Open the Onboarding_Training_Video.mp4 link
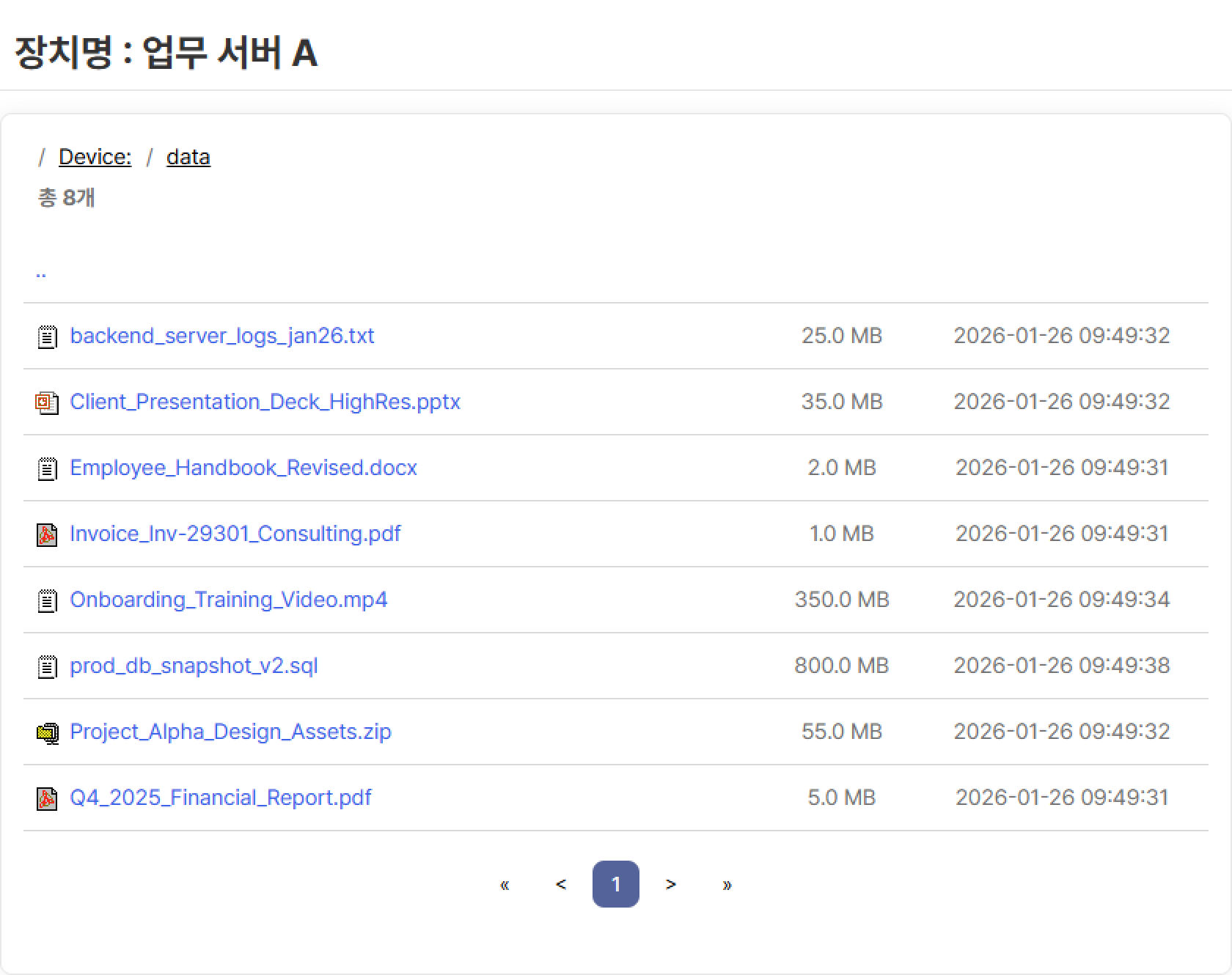The image size is (1232, 975). click(228, 600)
